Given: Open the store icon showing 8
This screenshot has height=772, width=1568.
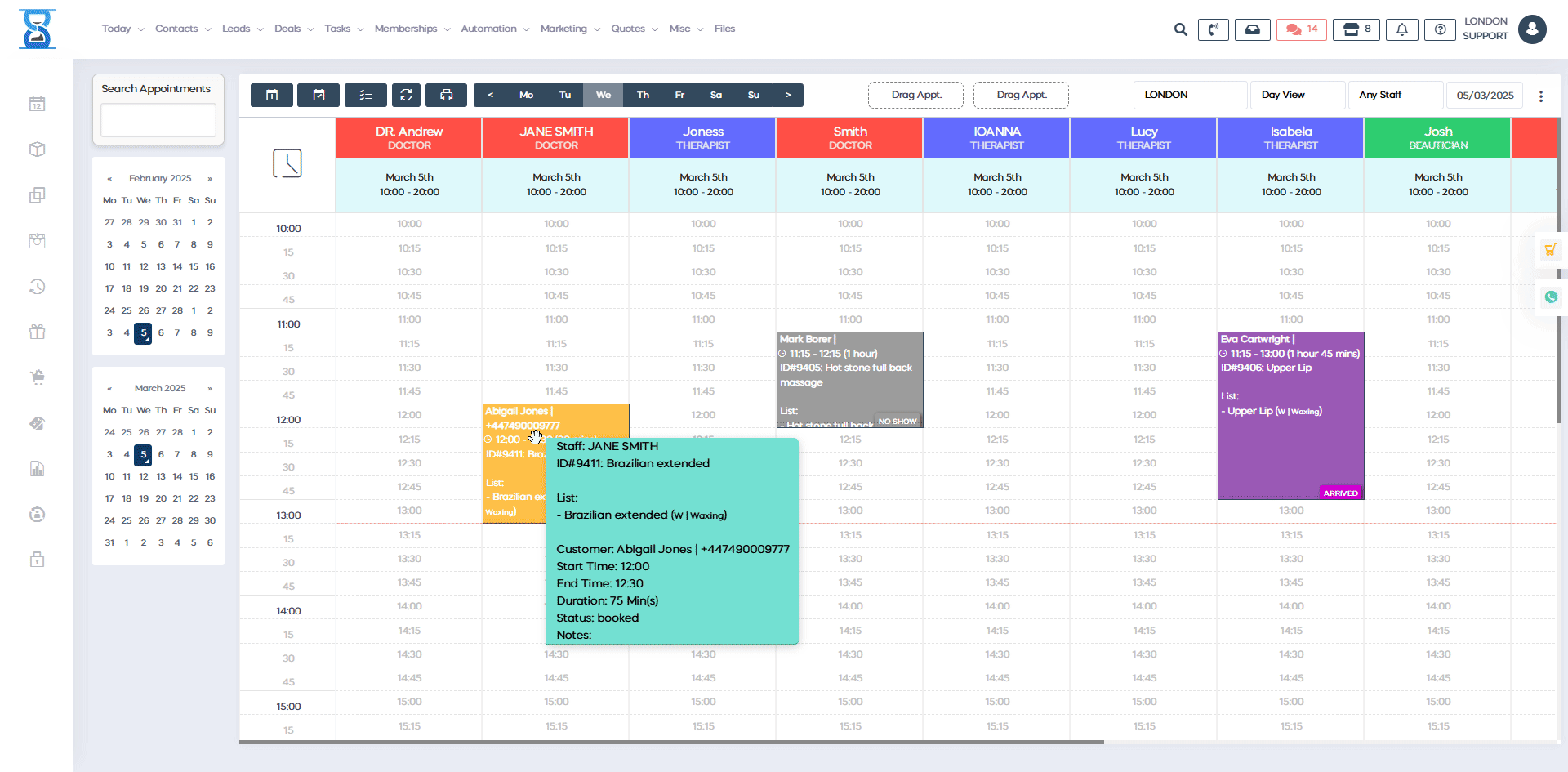Looking at the screenshot, I should point(1356,29).
